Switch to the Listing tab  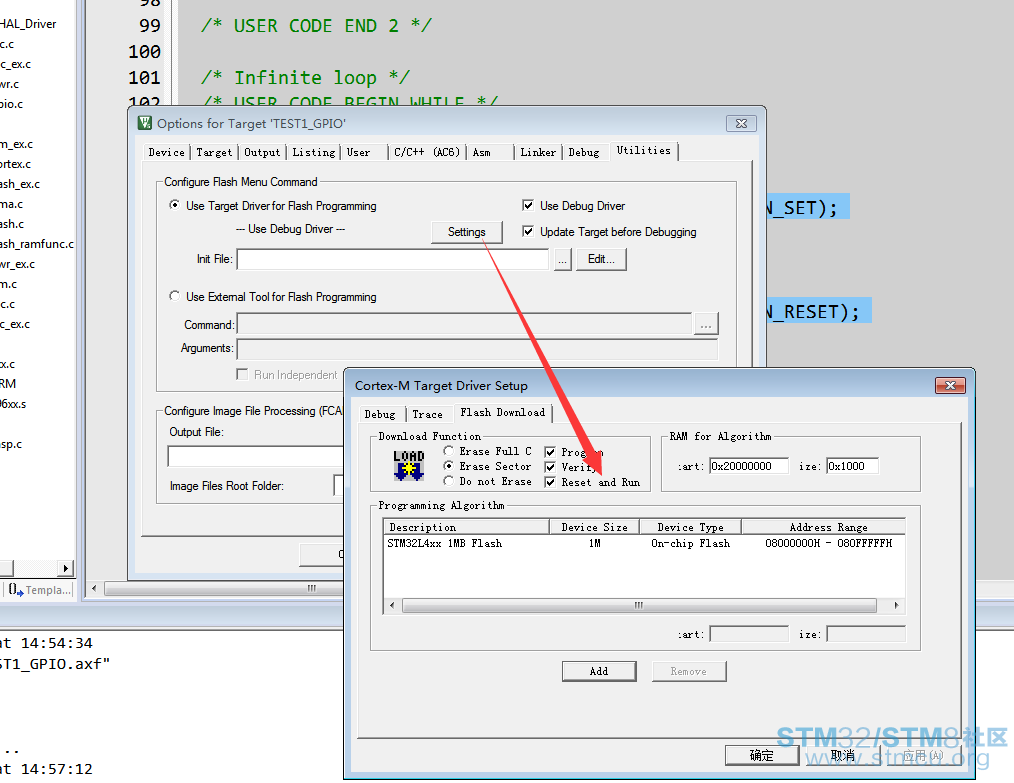tap(313, 153)
